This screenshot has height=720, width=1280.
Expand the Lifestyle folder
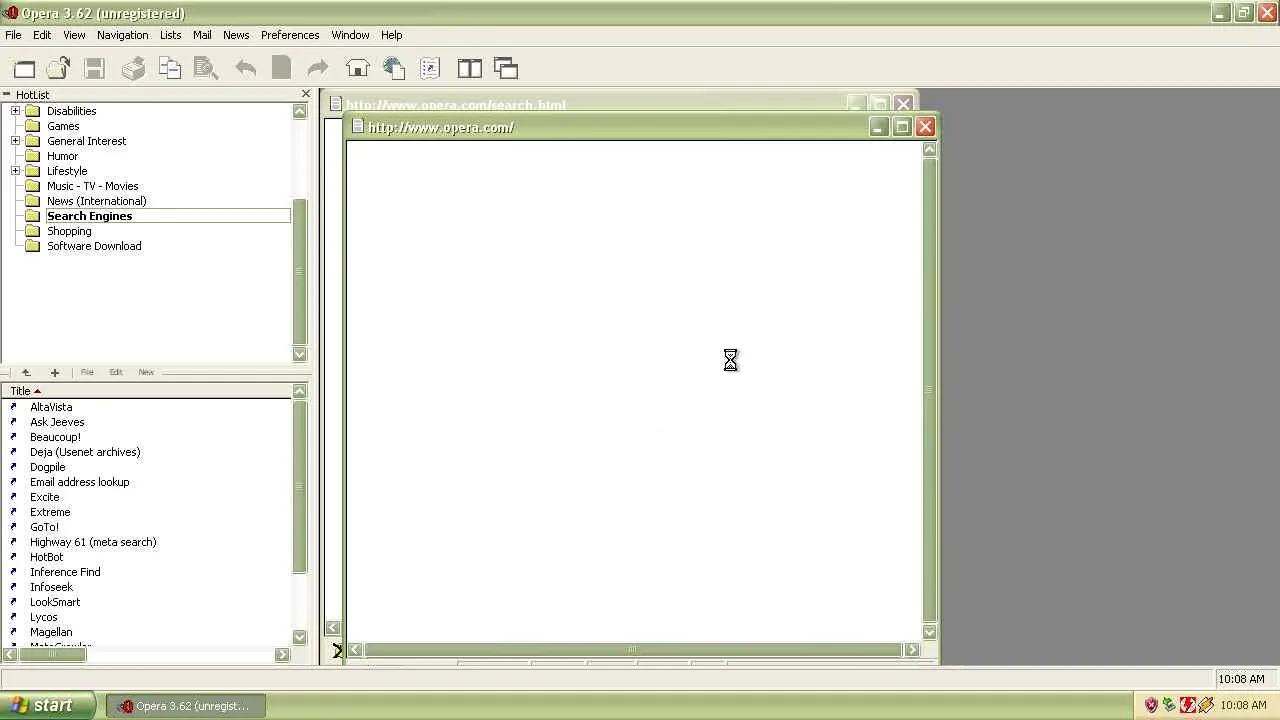tap(15, 171)
